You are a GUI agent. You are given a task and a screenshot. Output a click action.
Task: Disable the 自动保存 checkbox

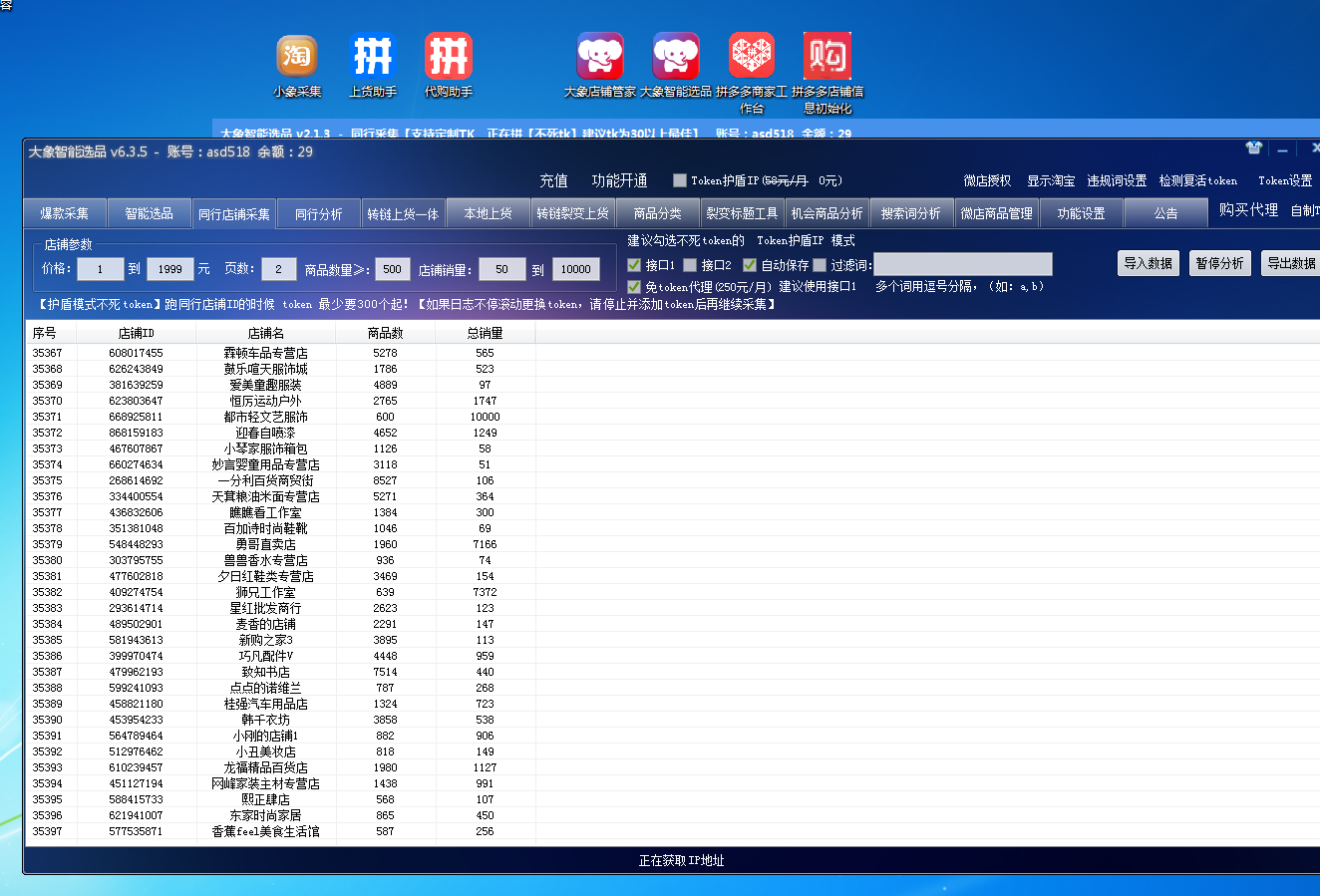750,265
